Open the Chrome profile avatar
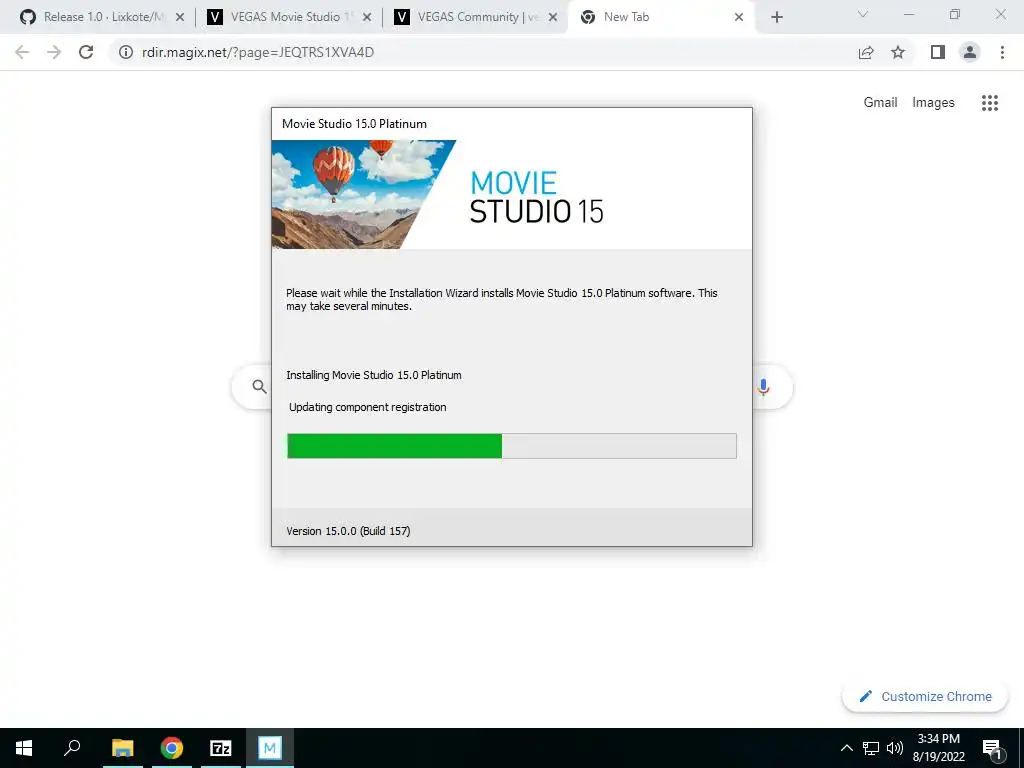Image resolution: width=1024 pixels, height=768 pixels. (x=970, y=52)
